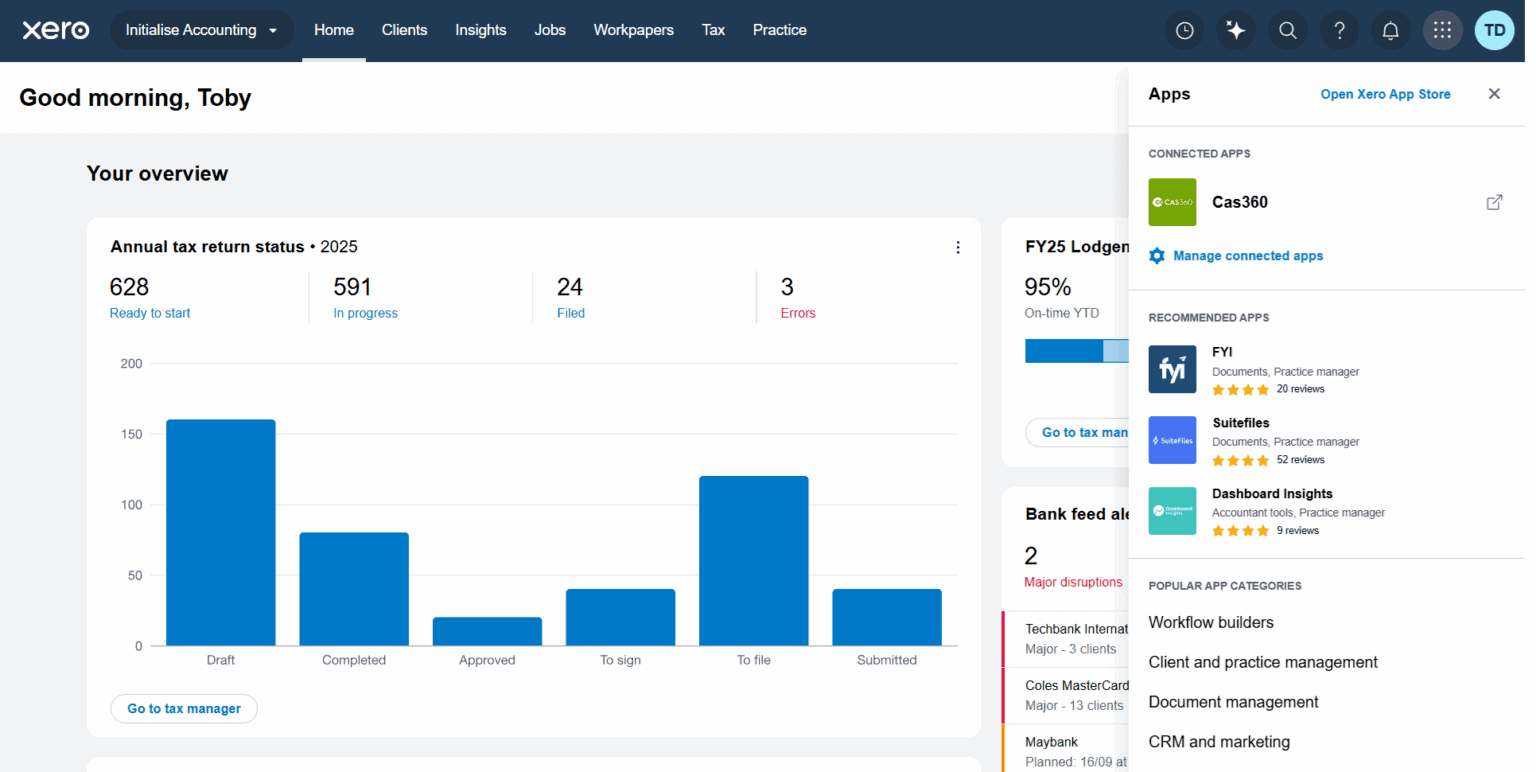Click the Manage connected apps gear icon
The height and width of the screenshot is (772, 1536).
(x=1156, y=255)
